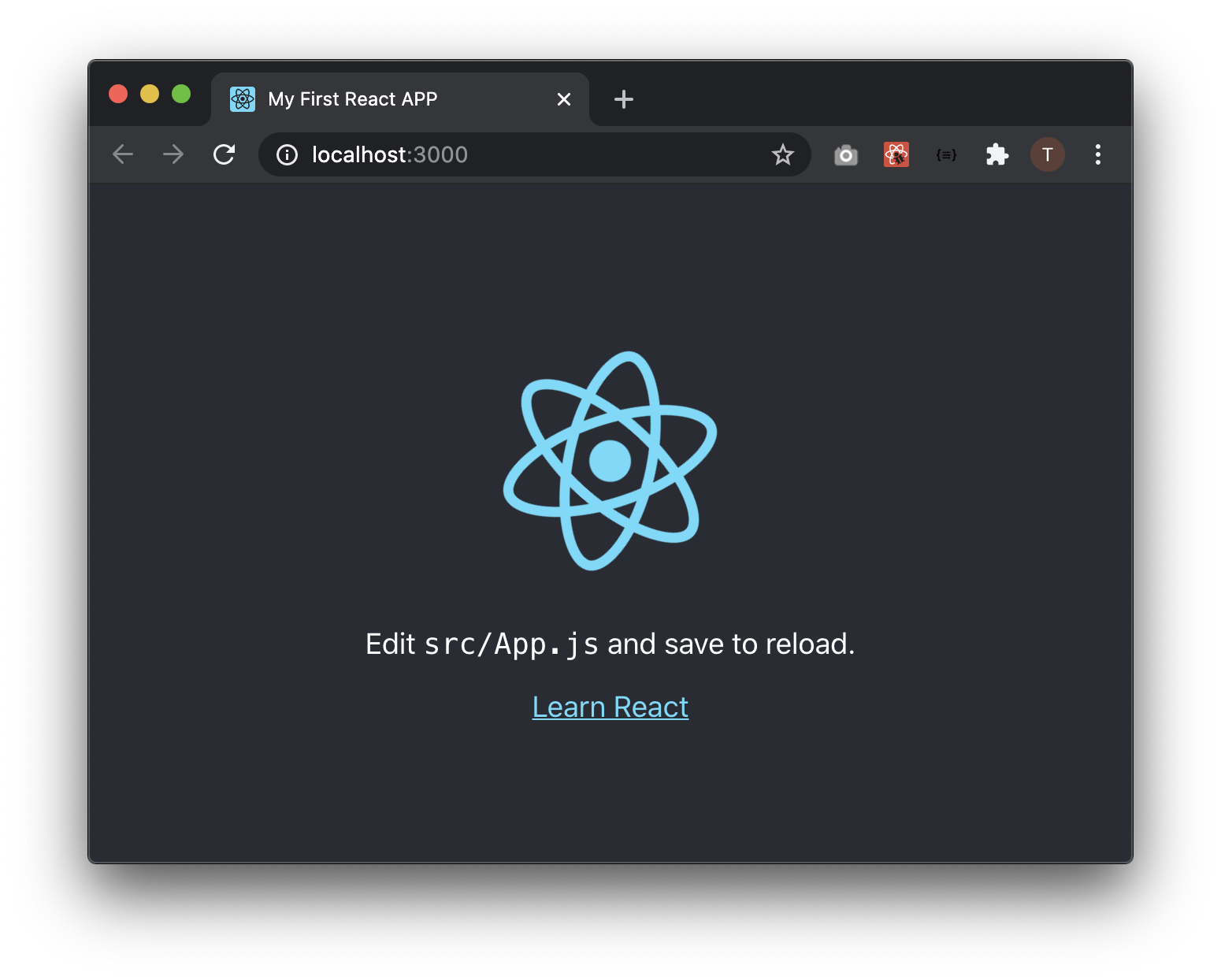
Task: Open the camera screenshot extension
Action: point(846,155)
